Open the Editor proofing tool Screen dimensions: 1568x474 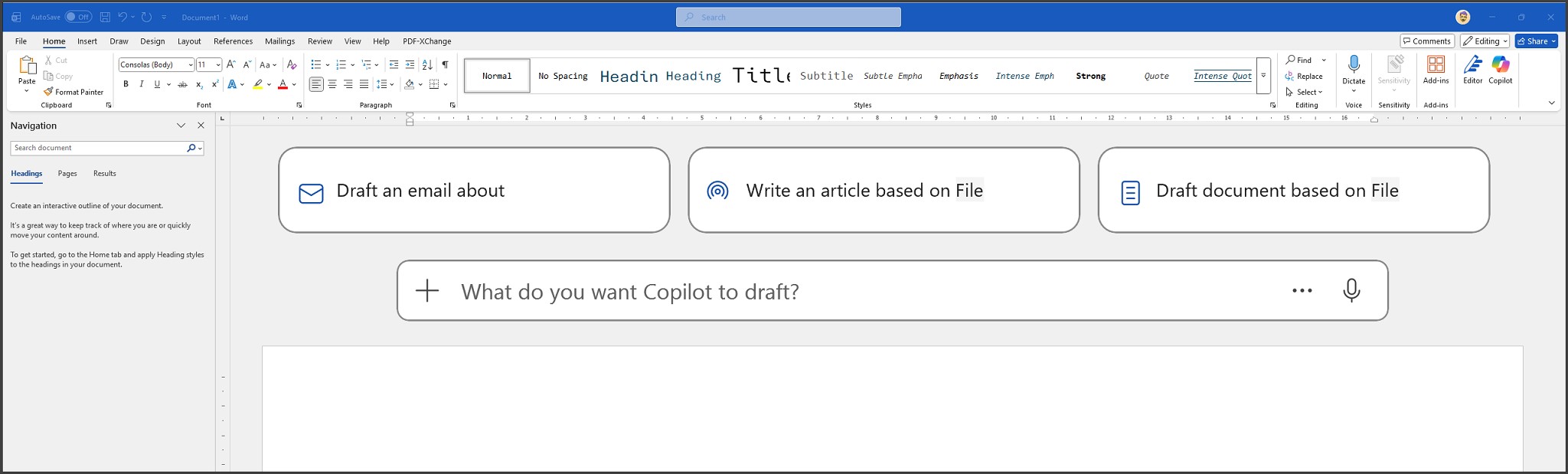1472,69
